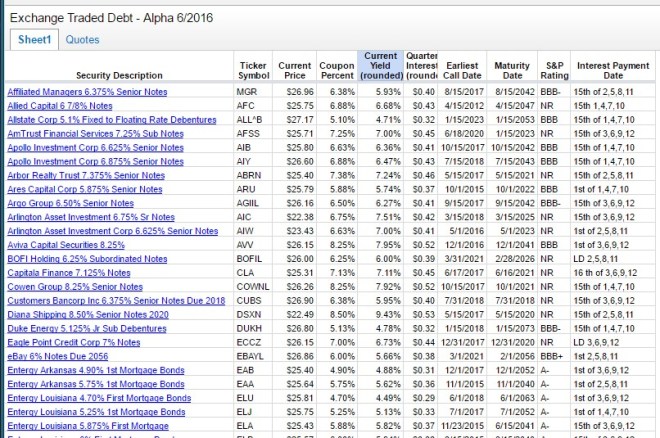Screen dimensions: 660x438
Task: Open the Quotes tab
Action: [82, 40]
